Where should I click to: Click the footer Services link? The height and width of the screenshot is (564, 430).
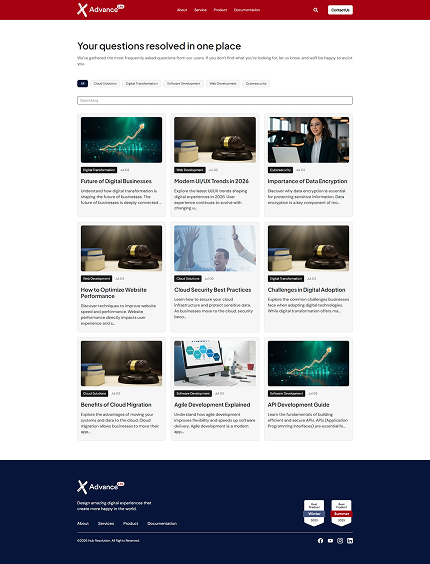click(106, 523)
